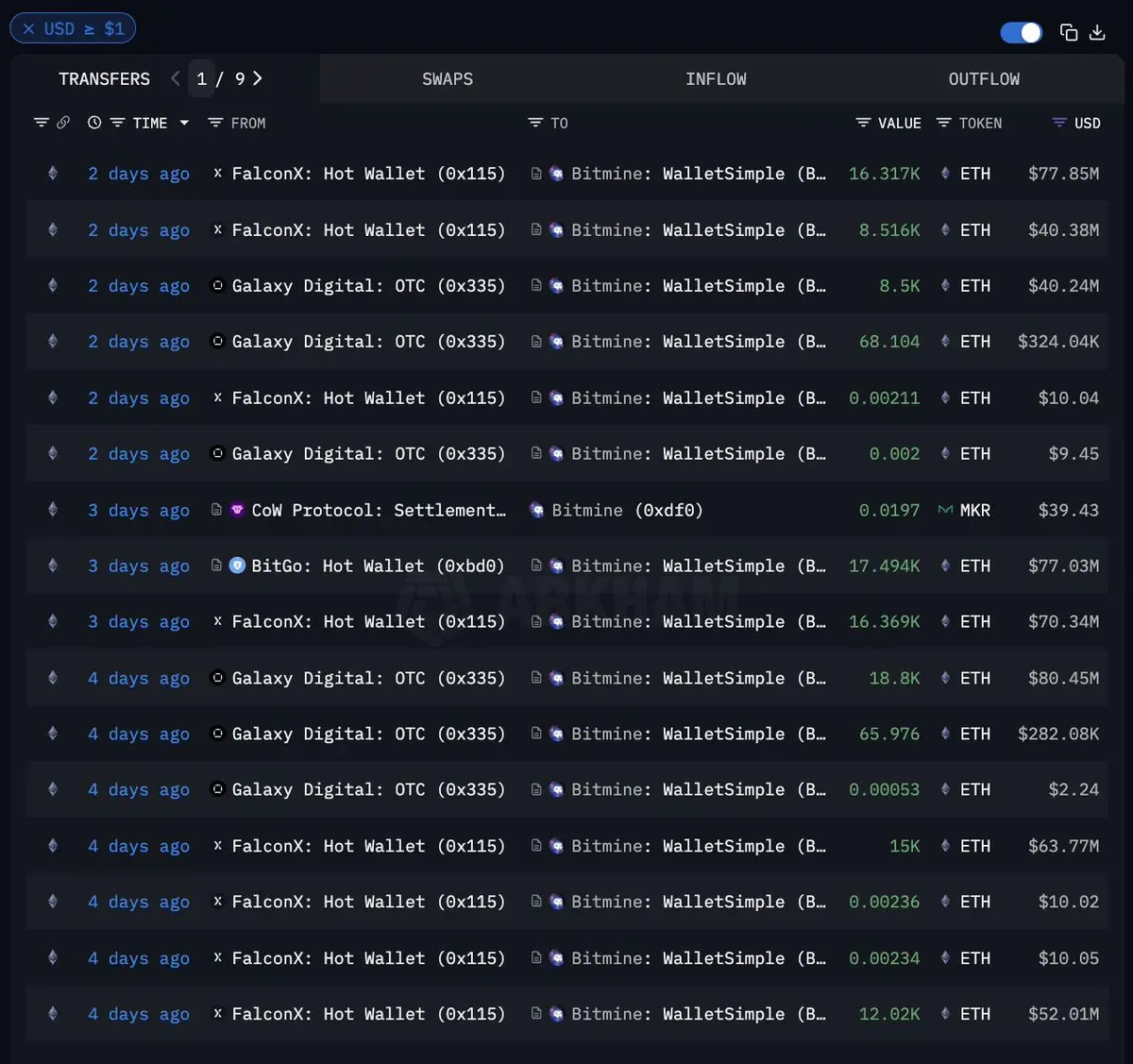The image size is (1133, 1064).
Task: Click value 15K
Action: tap(905, 846)
